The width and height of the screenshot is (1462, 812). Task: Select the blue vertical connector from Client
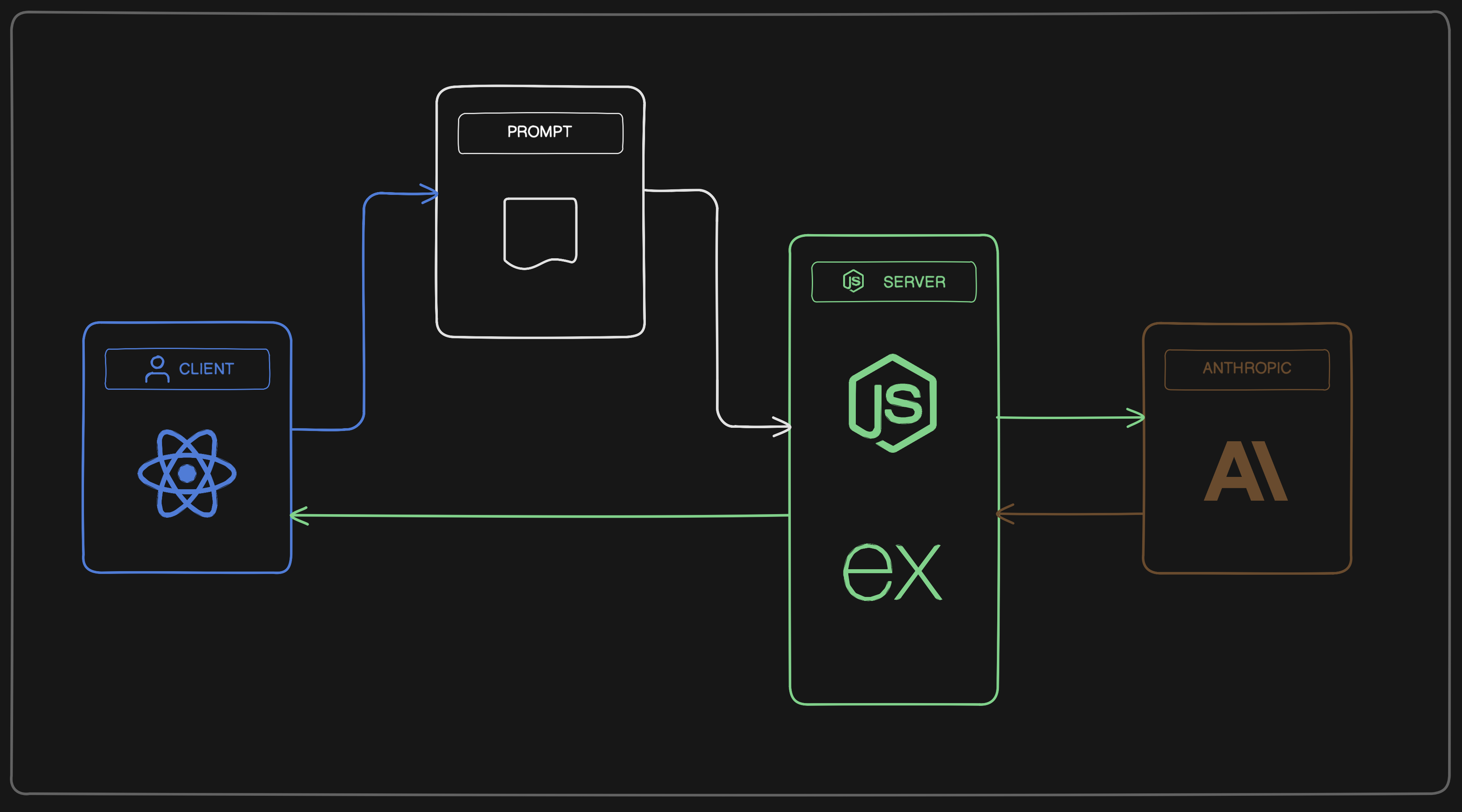pyautogui.click(x=363, y=312)
